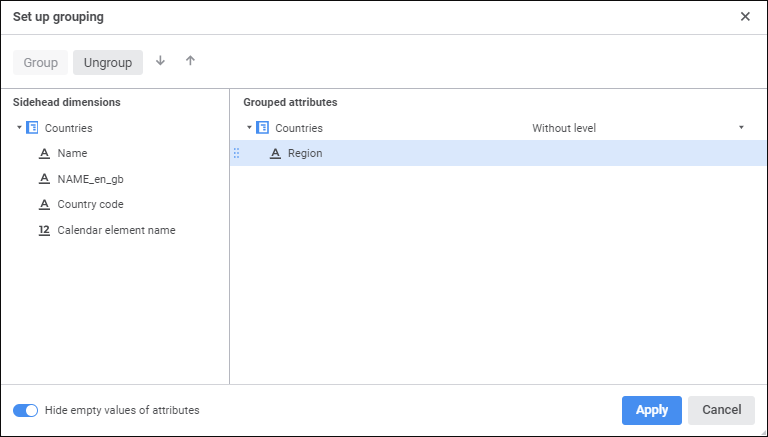This screenshot has height=437, width=768.
Task: Toggle Hide empty values of attributes switch
Action: (26, 410)
